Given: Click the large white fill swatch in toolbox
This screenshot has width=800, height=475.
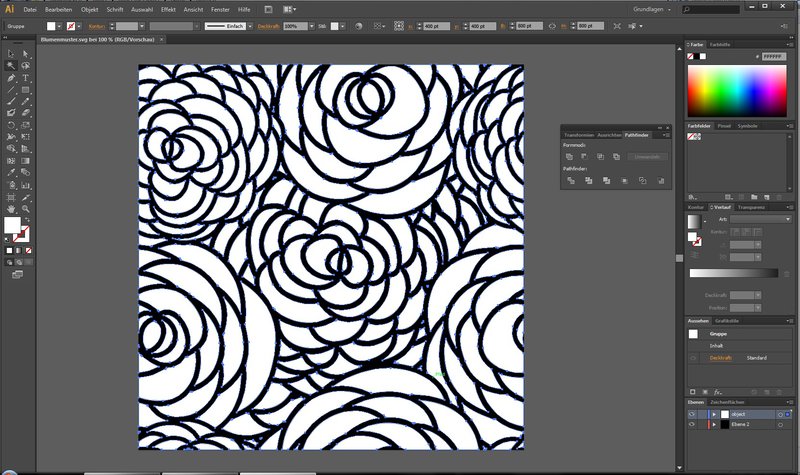Looking at the screenshot, I should [x=12, y=225].
